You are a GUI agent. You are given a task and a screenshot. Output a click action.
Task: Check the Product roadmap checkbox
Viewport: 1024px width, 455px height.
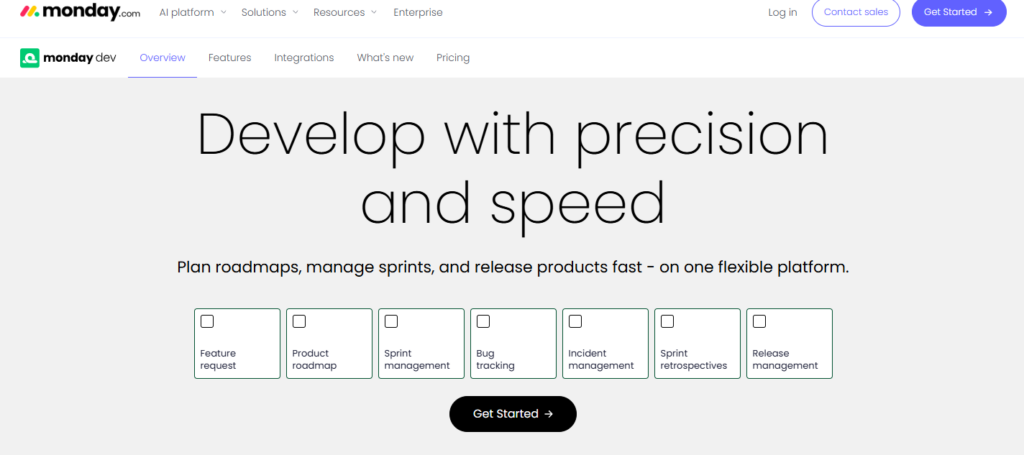(x=299, y=321)
